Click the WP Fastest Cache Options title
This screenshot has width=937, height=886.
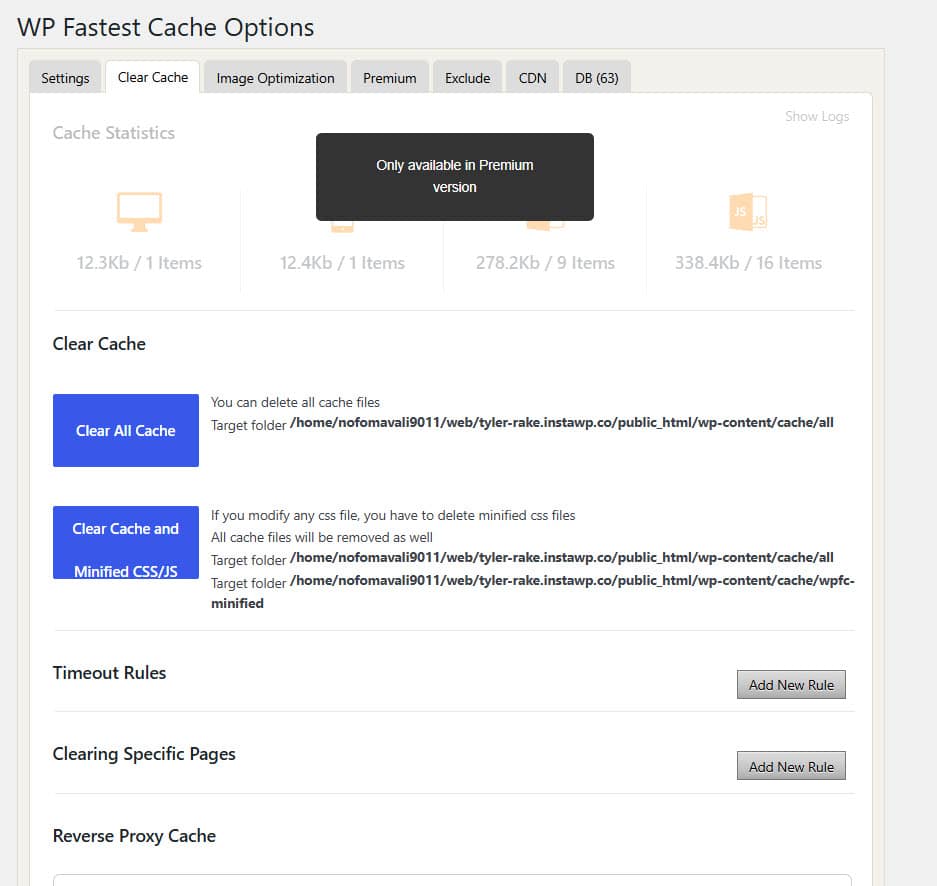(x=166, y=27)
